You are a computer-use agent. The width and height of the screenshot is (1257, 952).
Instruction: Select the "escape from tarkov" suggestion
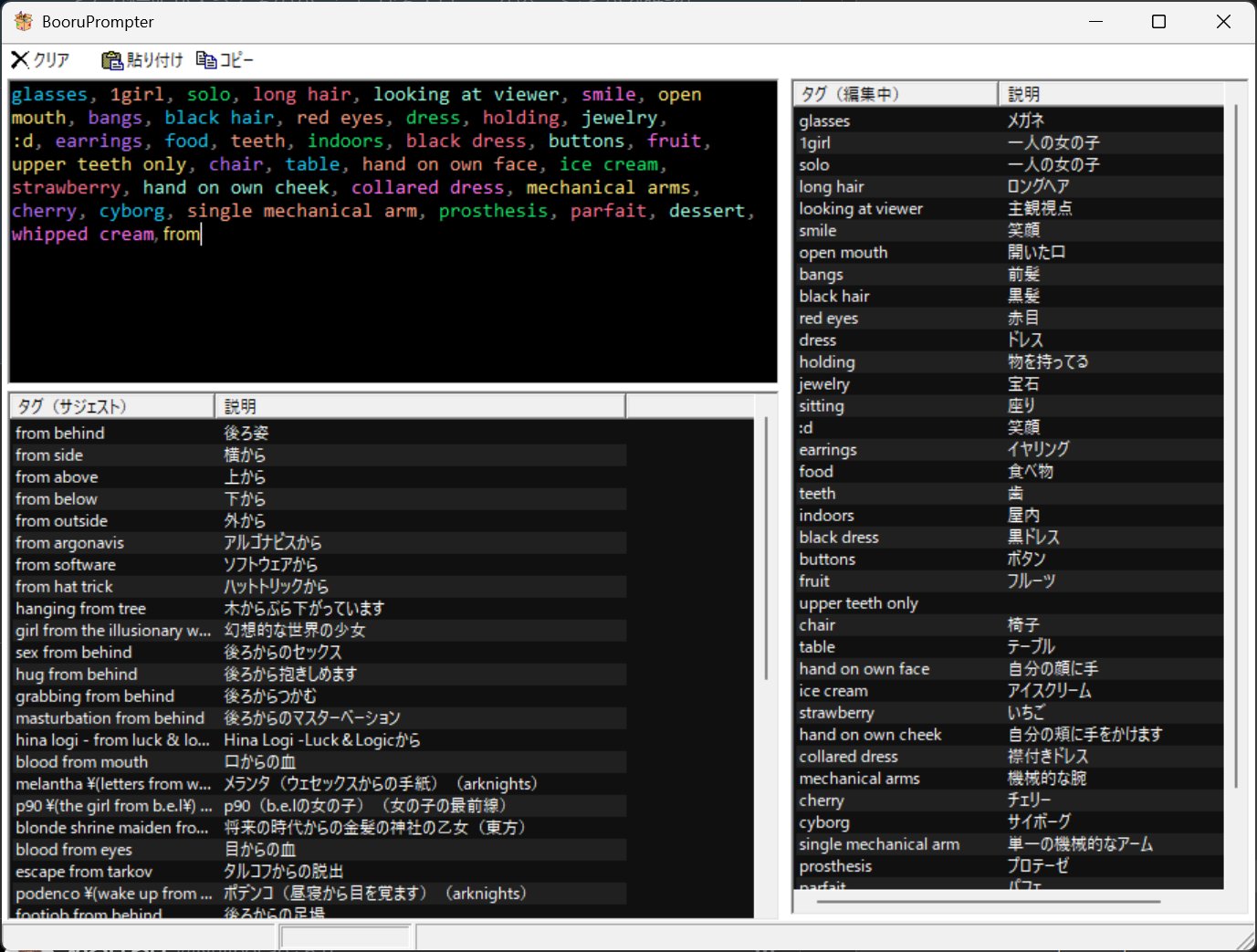(x=318, y=871)
